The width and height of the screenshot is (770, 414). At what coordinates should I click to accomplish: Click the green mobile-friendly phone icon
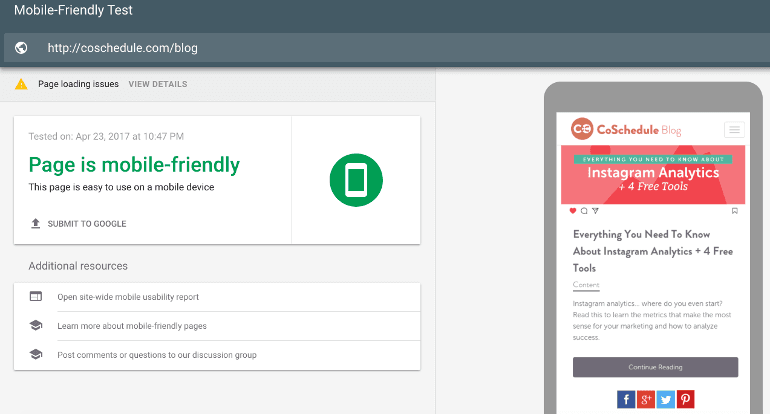pyautogui.click(x=356, y=180)
